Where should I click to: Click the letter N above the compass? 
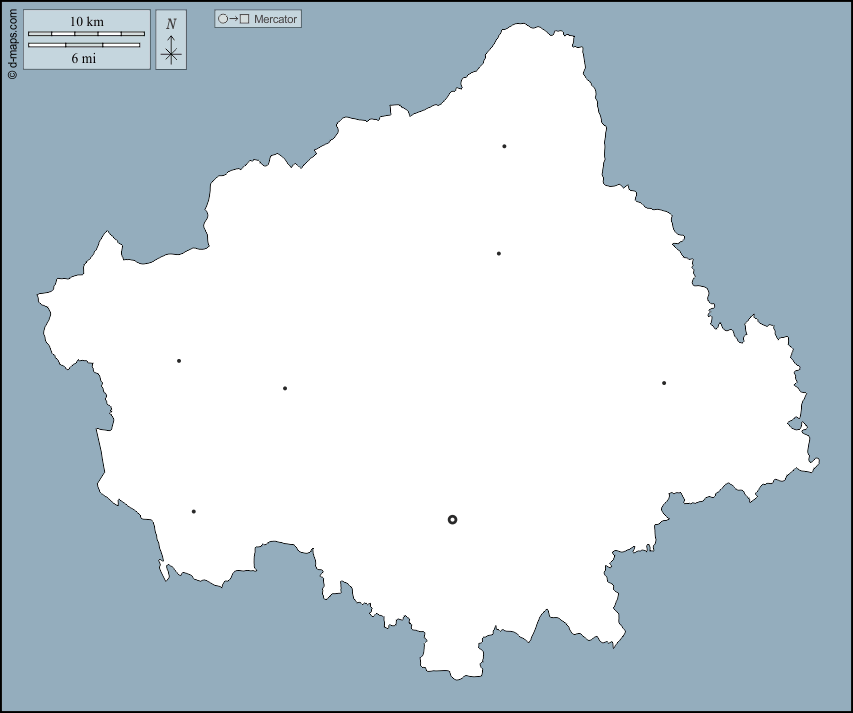(x=171, y=24)
